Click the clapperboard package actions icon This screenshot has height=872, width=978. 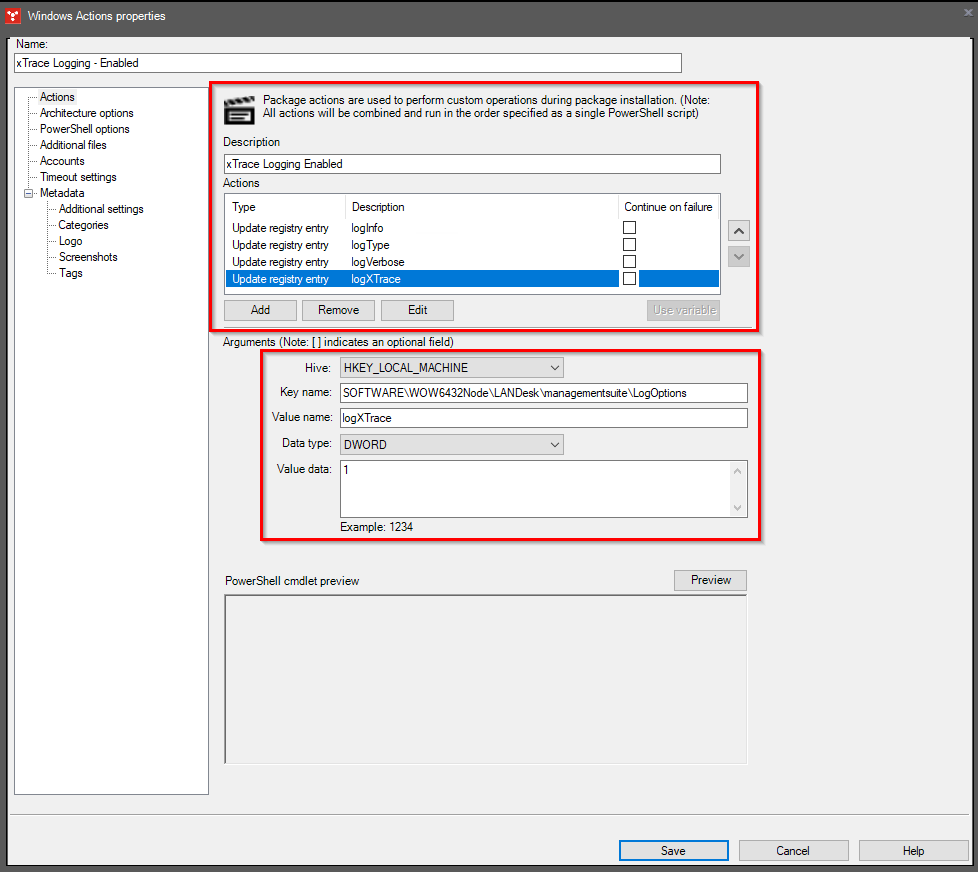click(x=239, y=108)
